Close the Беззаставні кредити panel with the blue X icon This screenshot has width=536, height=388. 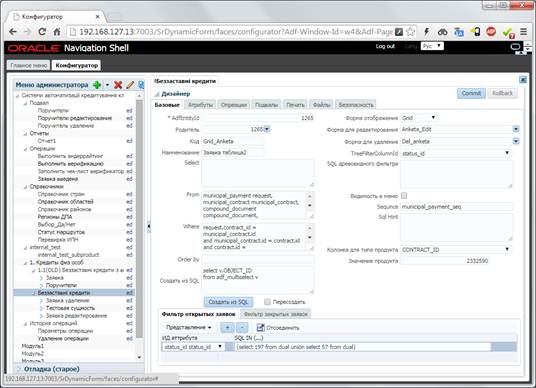point(523,80)
